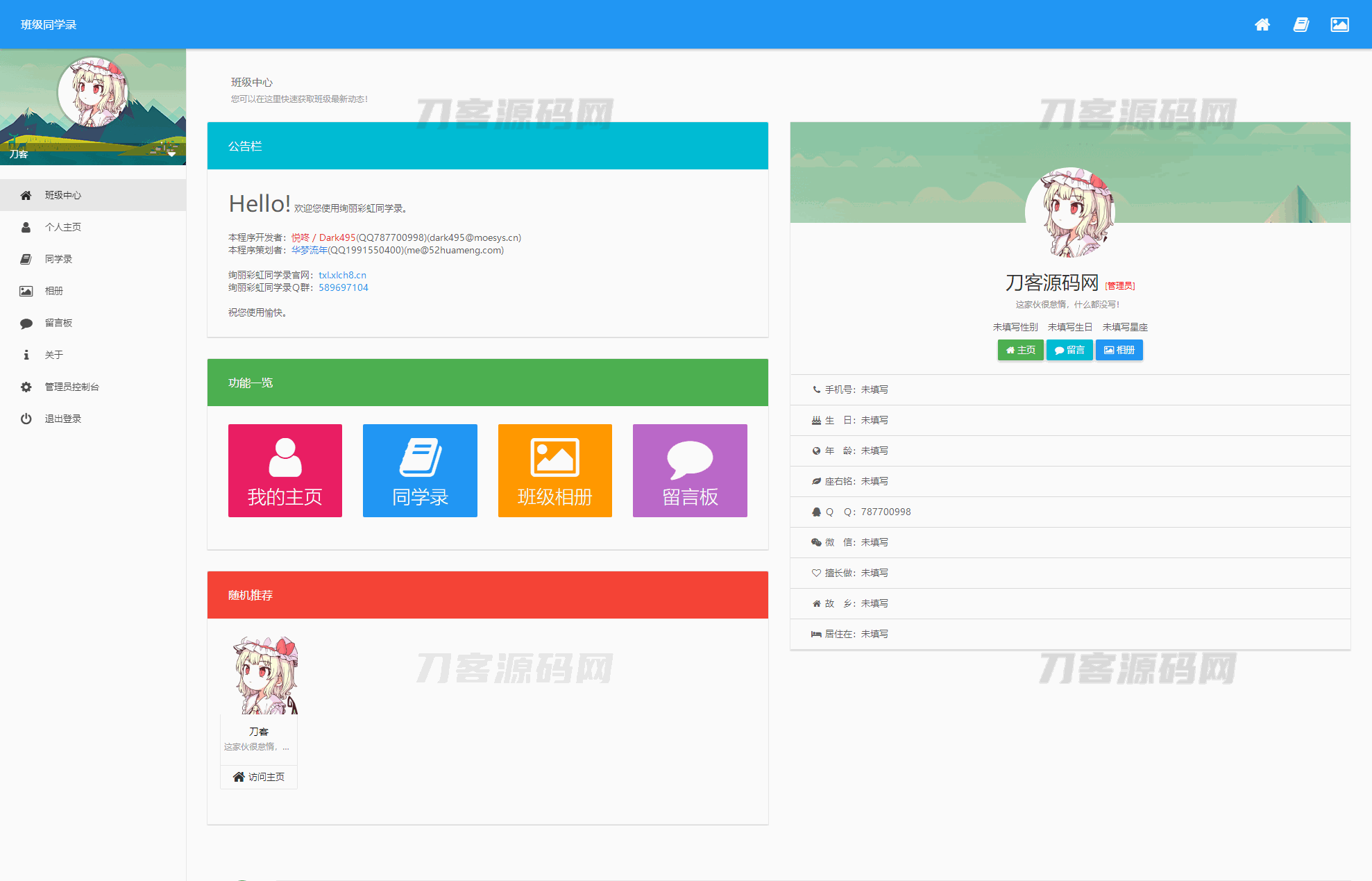Open 管理员控制台 gear item
The height and width of the screenshot is (881, 1372).
pos(72,387)
